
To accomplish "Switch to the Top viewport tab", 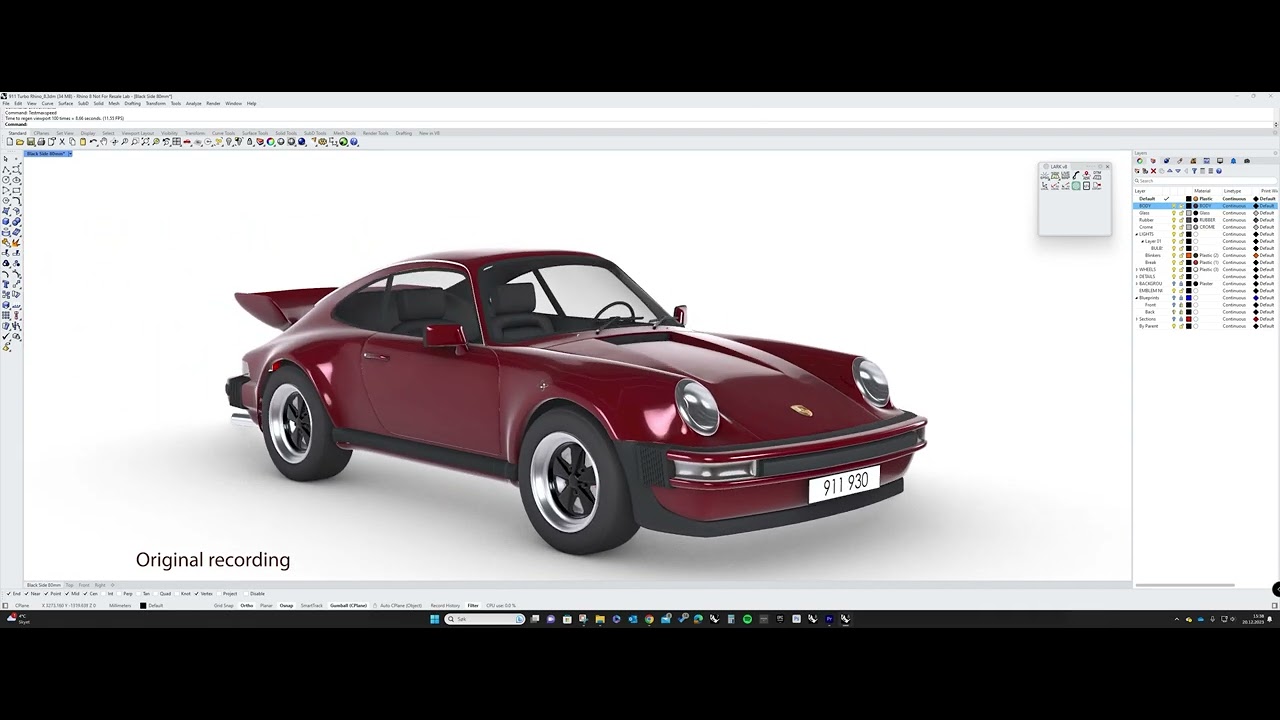I will pyautogui.click(x=69, y=585).
